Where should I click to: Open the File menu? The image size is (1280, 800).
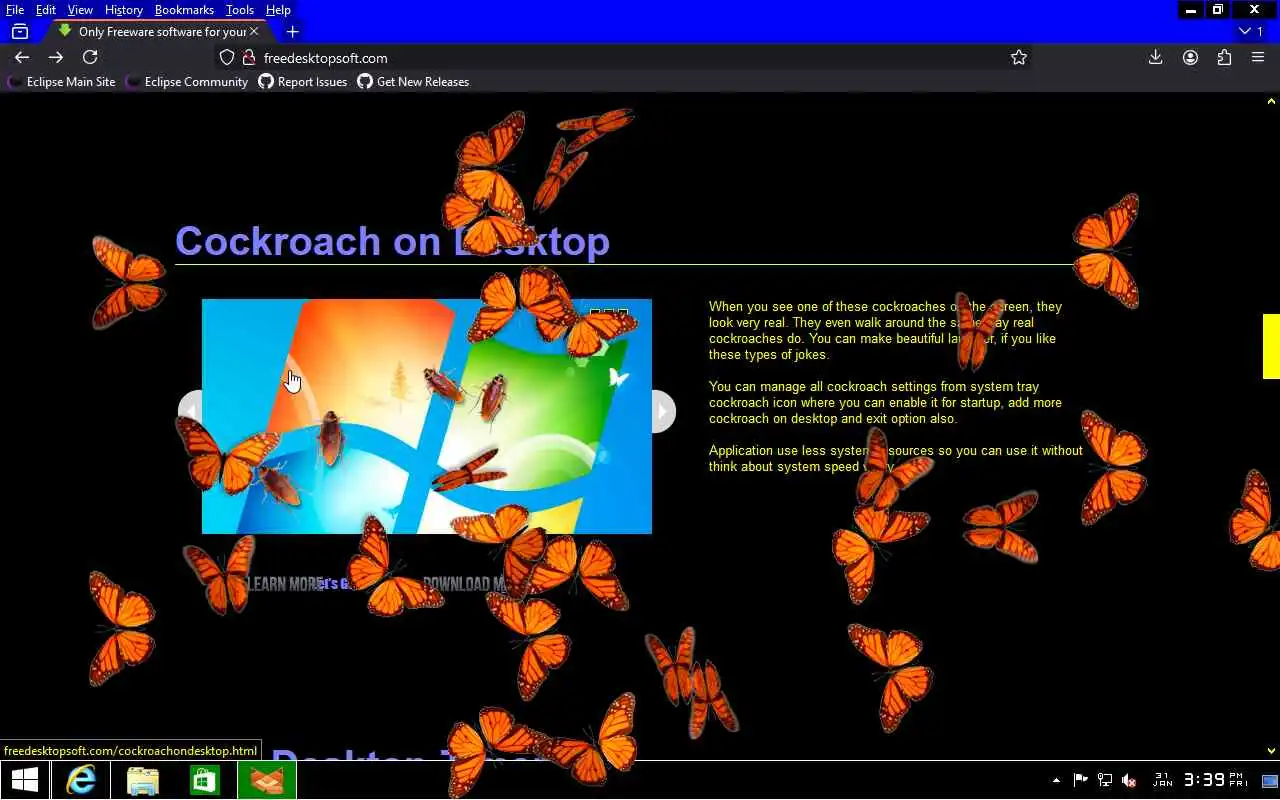click(x=15, y=10)
